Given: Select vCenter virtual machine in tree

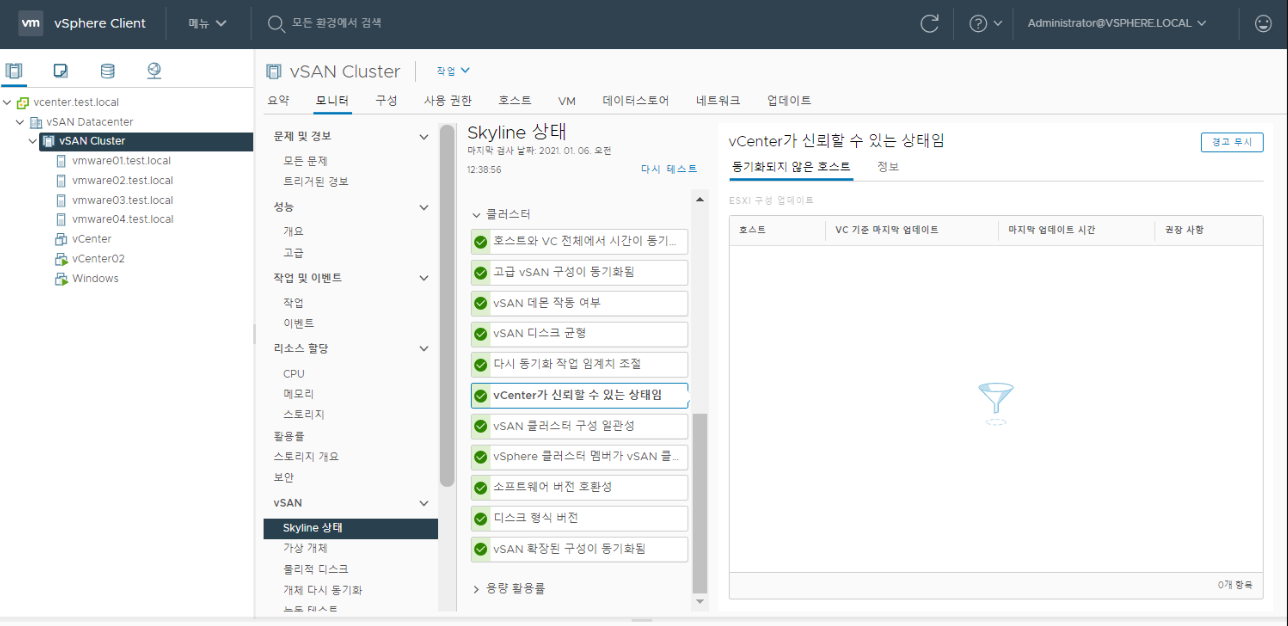Looking at the screenshot, I should click(91, 239).
